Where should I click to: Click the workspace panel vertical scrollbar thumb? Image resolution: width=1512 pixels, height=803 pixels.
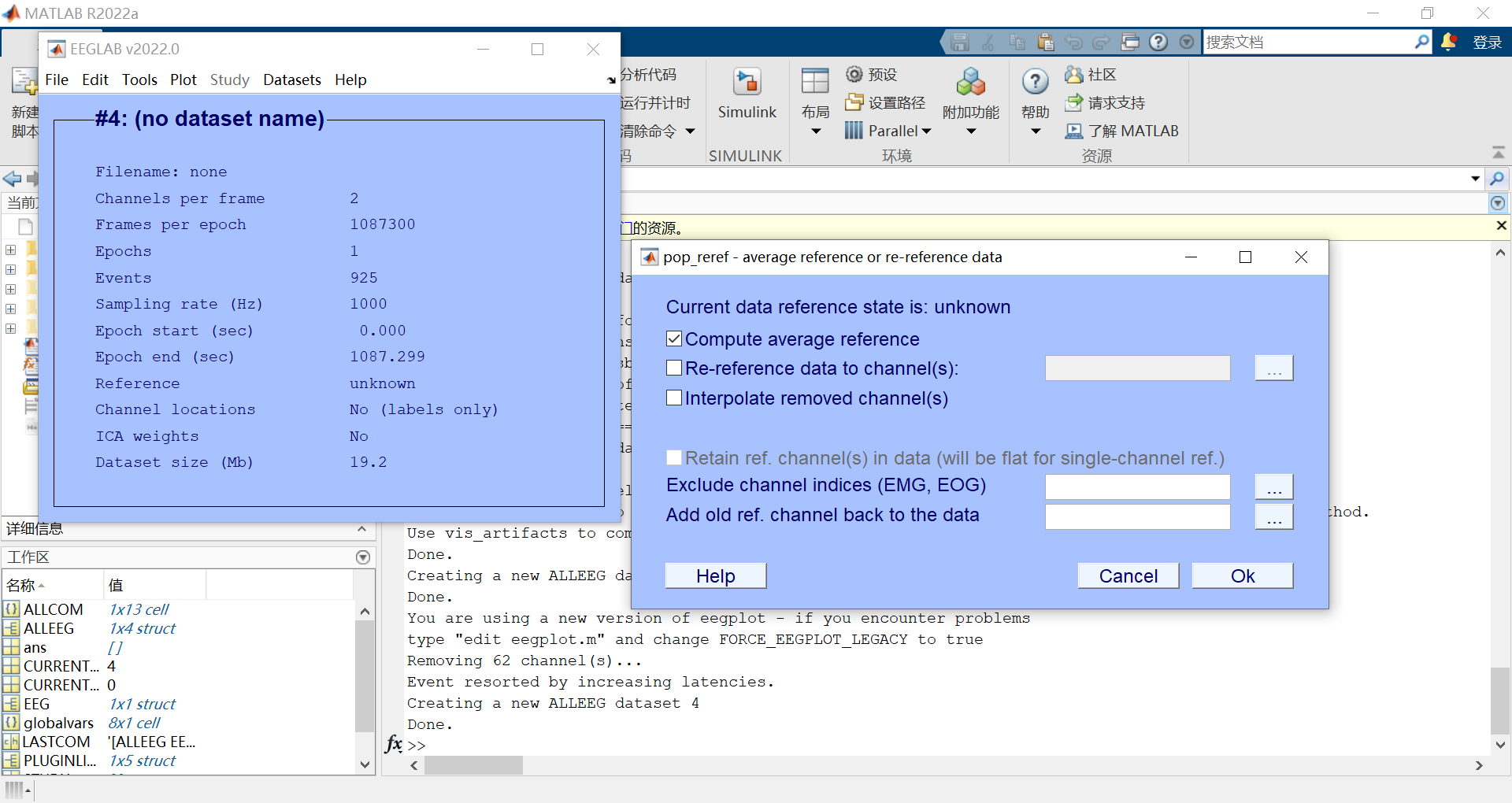click(x=365, y=676)
